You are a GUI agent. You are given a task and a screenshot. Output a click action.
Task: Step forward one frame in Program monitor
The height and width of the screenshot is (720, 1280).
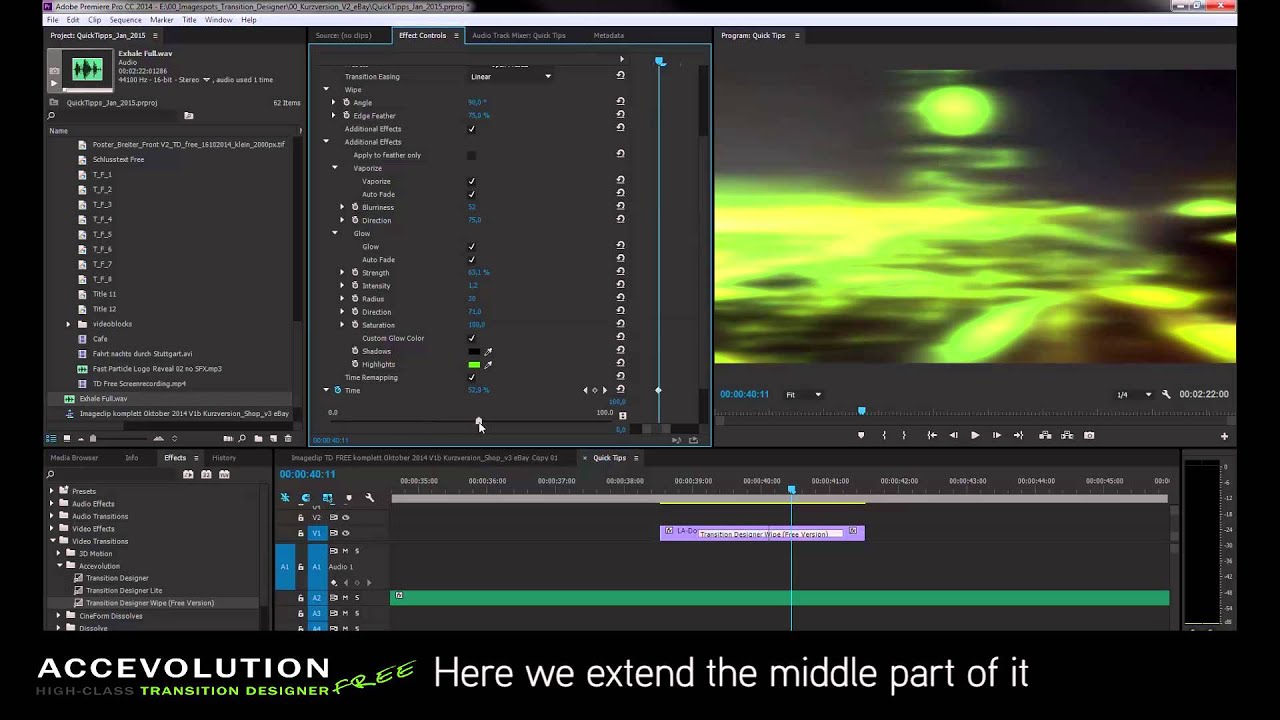tap(997, 435)
